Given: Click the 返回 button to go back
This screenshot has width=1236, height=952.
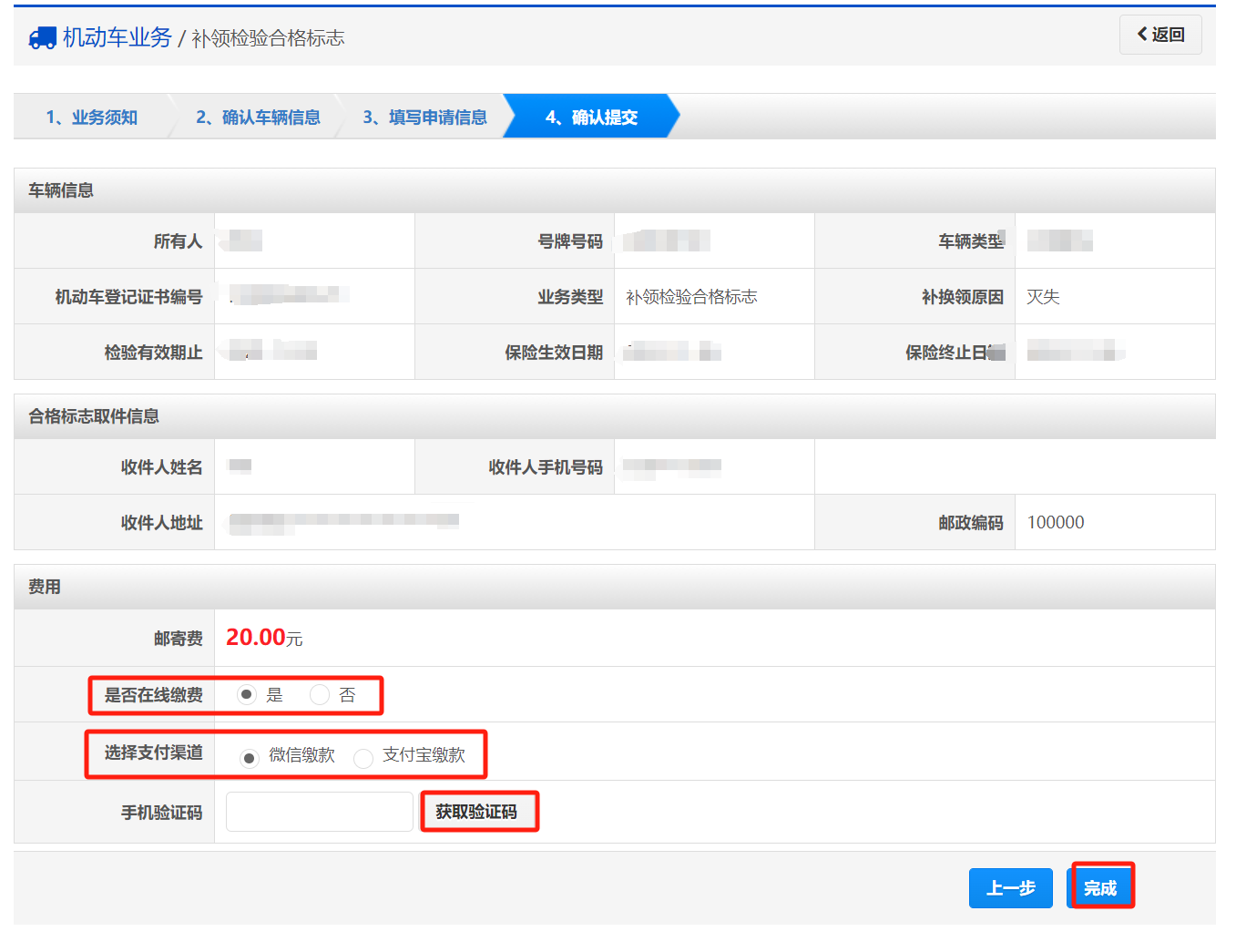Looking at the screenshot, I should pyautogui.click(x=1160, y=34).
